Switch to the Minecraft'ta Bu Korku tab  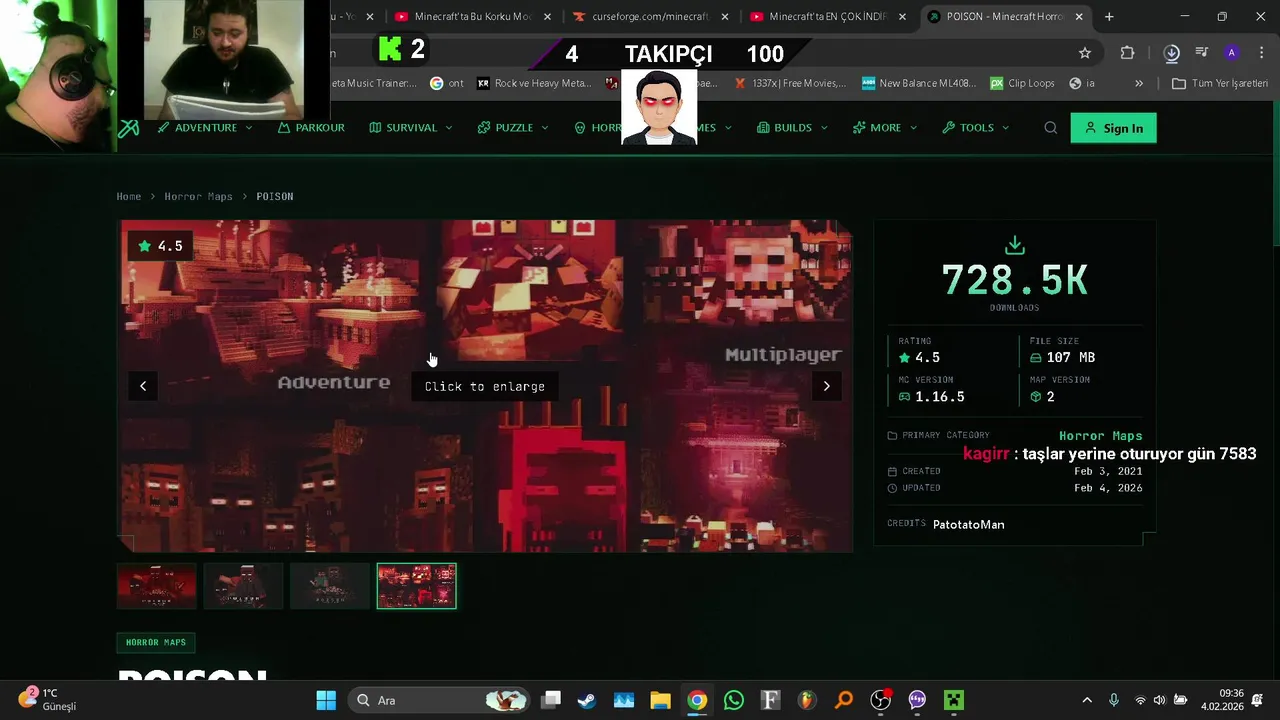point(473,17)
